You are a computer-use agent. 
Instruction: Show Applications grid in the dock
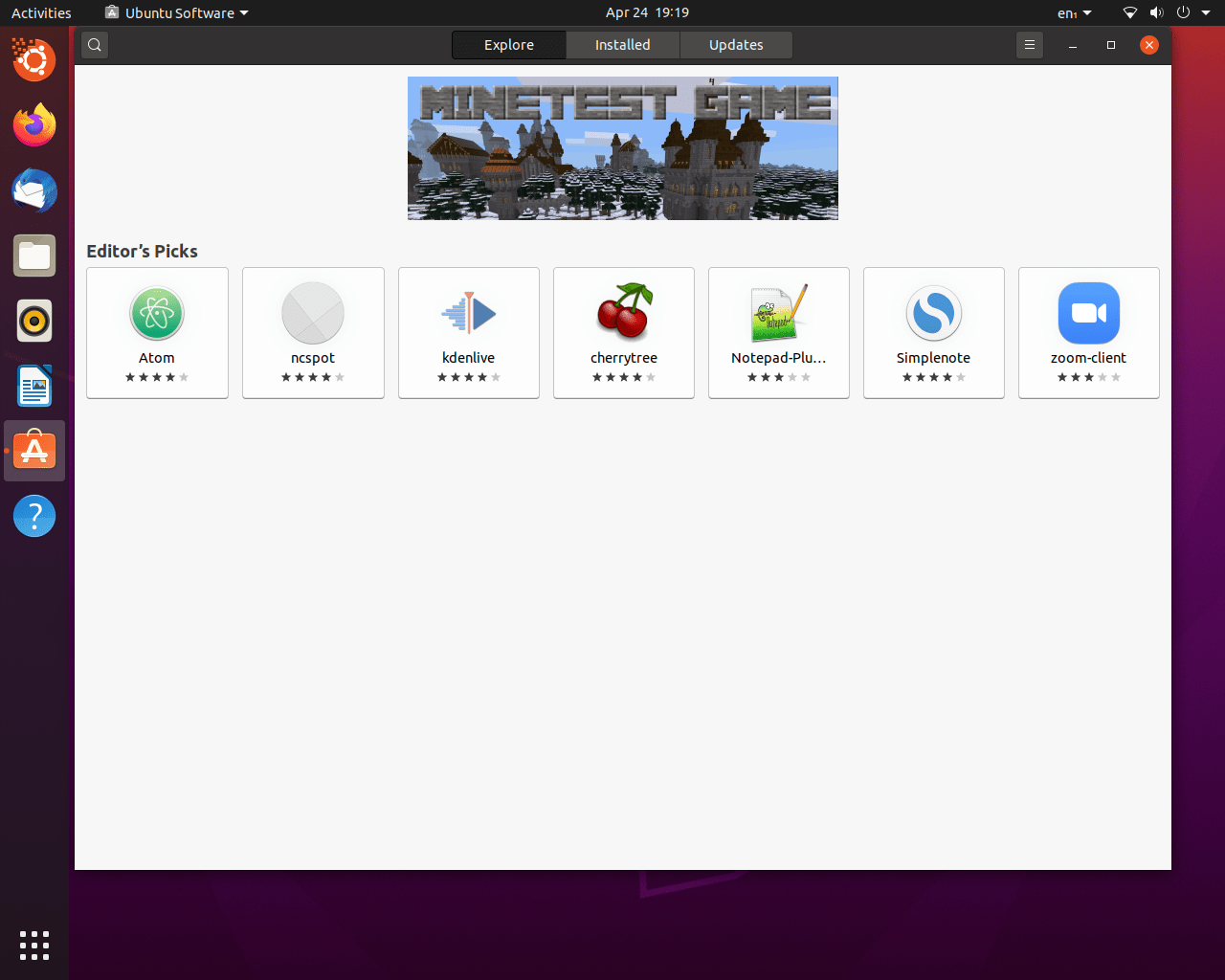click(x=34, y=945)
